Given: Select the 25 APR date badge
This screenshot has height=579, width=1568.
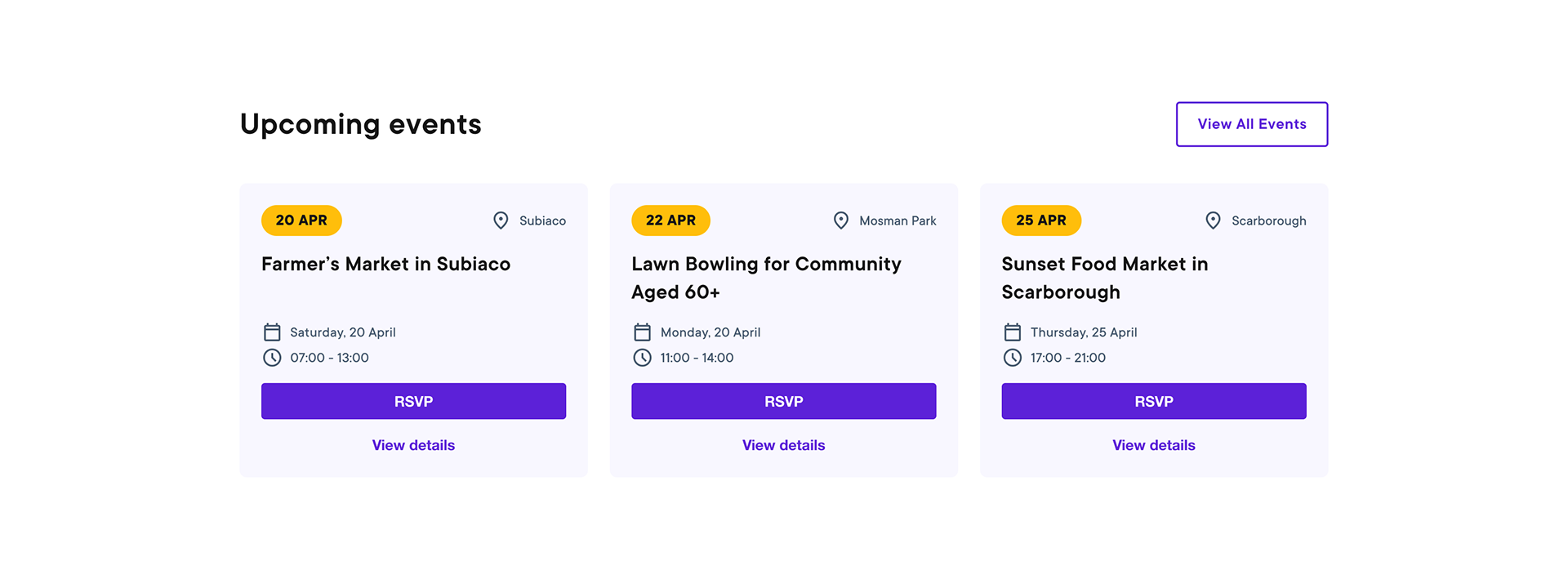Looking at the screenshot, I should click(1041, 220).
